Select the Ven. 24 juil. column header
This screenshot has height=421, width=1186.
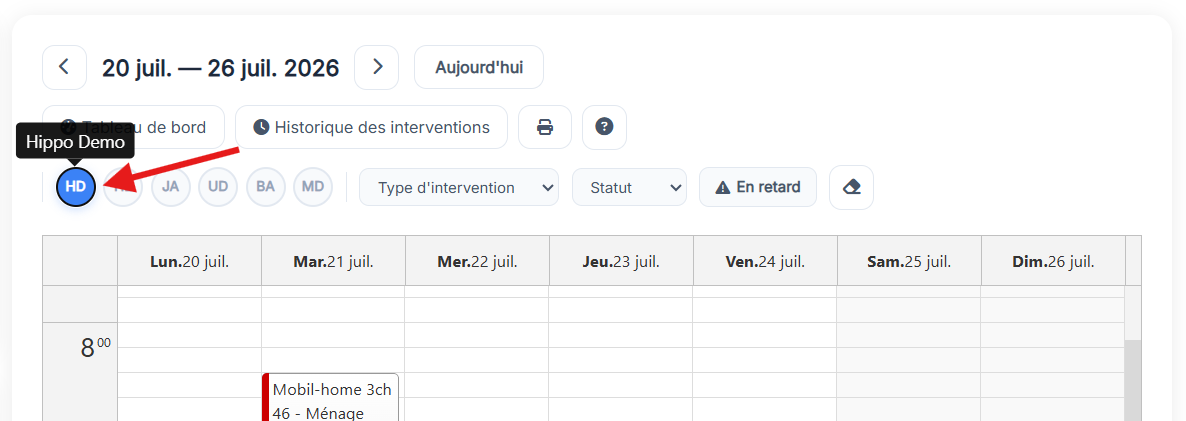point(765,262)
